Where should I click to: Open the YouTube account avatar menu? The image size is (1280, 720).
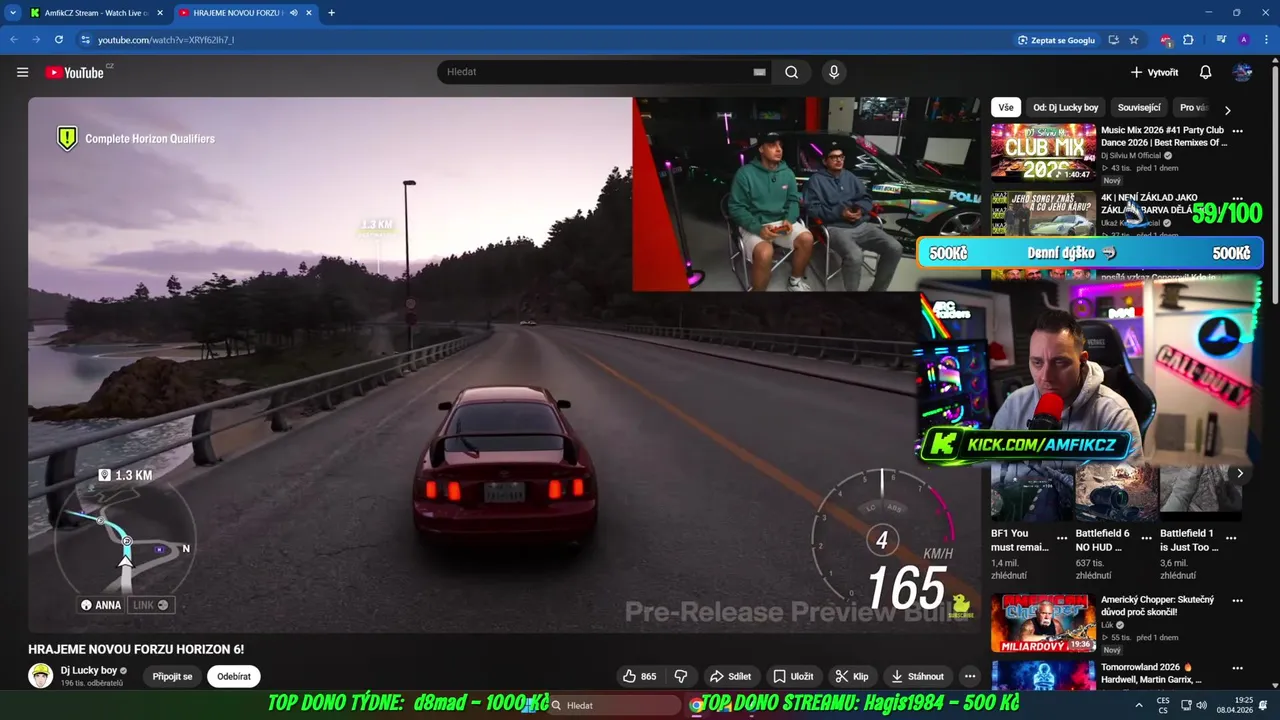coord(1242,72)
